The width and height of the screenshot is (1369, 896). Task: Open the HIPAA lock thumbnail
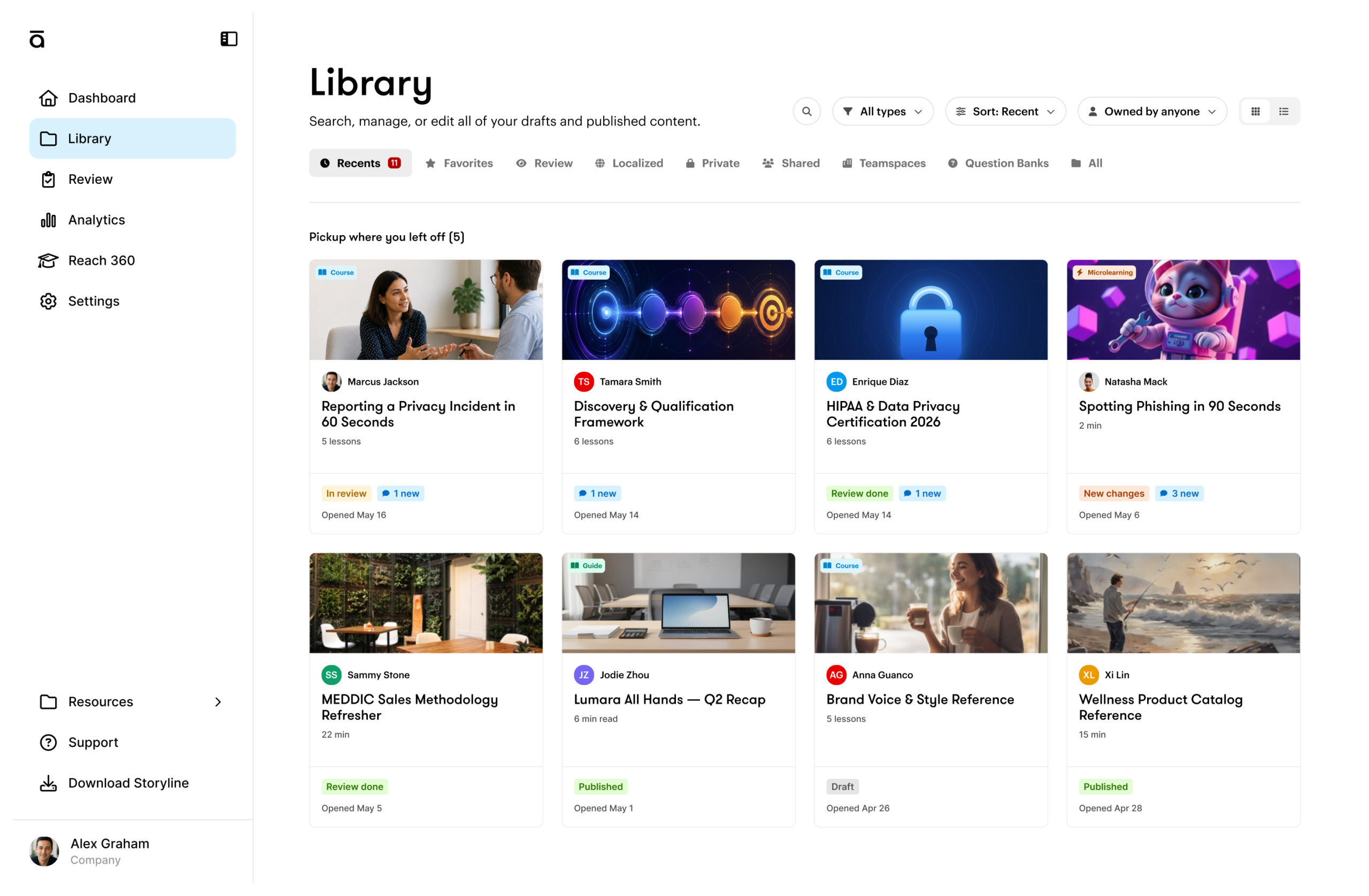(930, 310)
